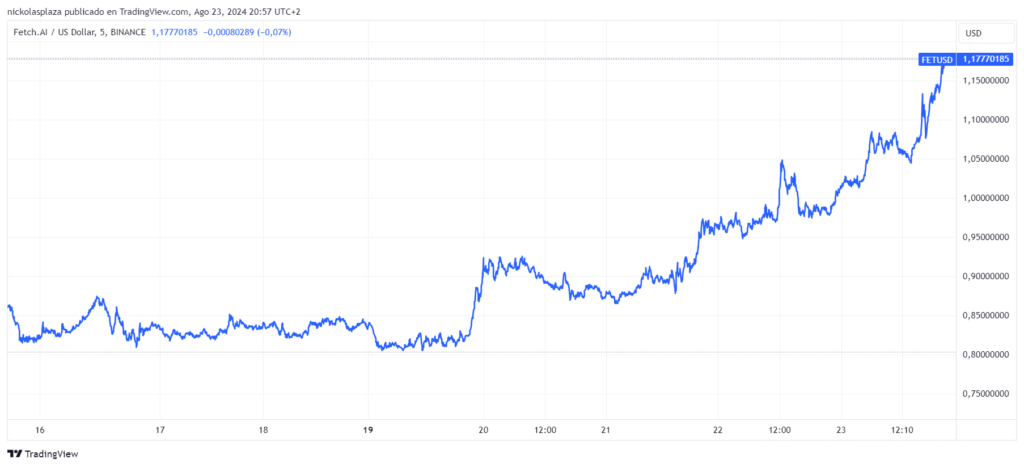Select date 21 on time axis
Screen dimensions: 1024x467
point(606,430)
